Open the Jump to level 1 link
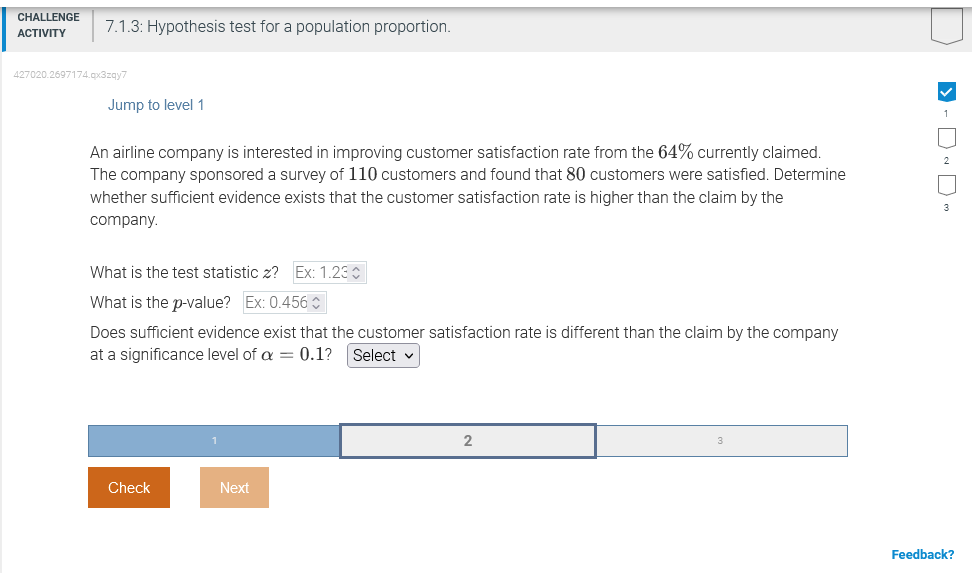Image resolution: width=972 pixels, height=573 pixels. pyautogui.click(x=156, y=105)
